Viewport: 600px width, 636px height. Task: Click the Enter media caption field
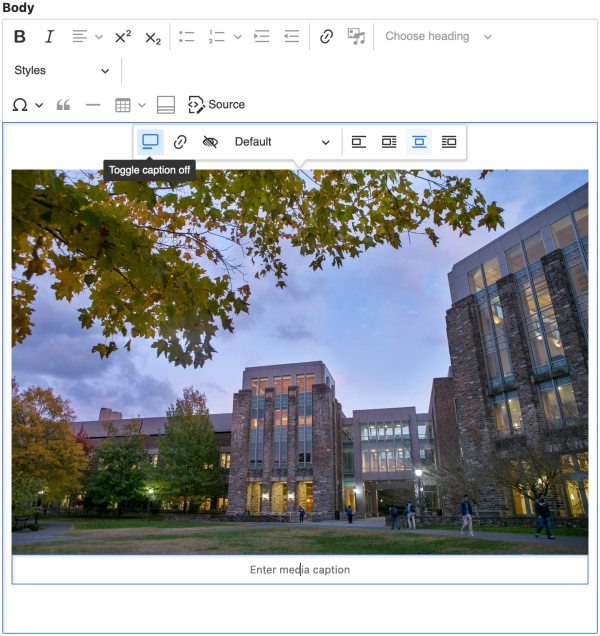[300, 569]
